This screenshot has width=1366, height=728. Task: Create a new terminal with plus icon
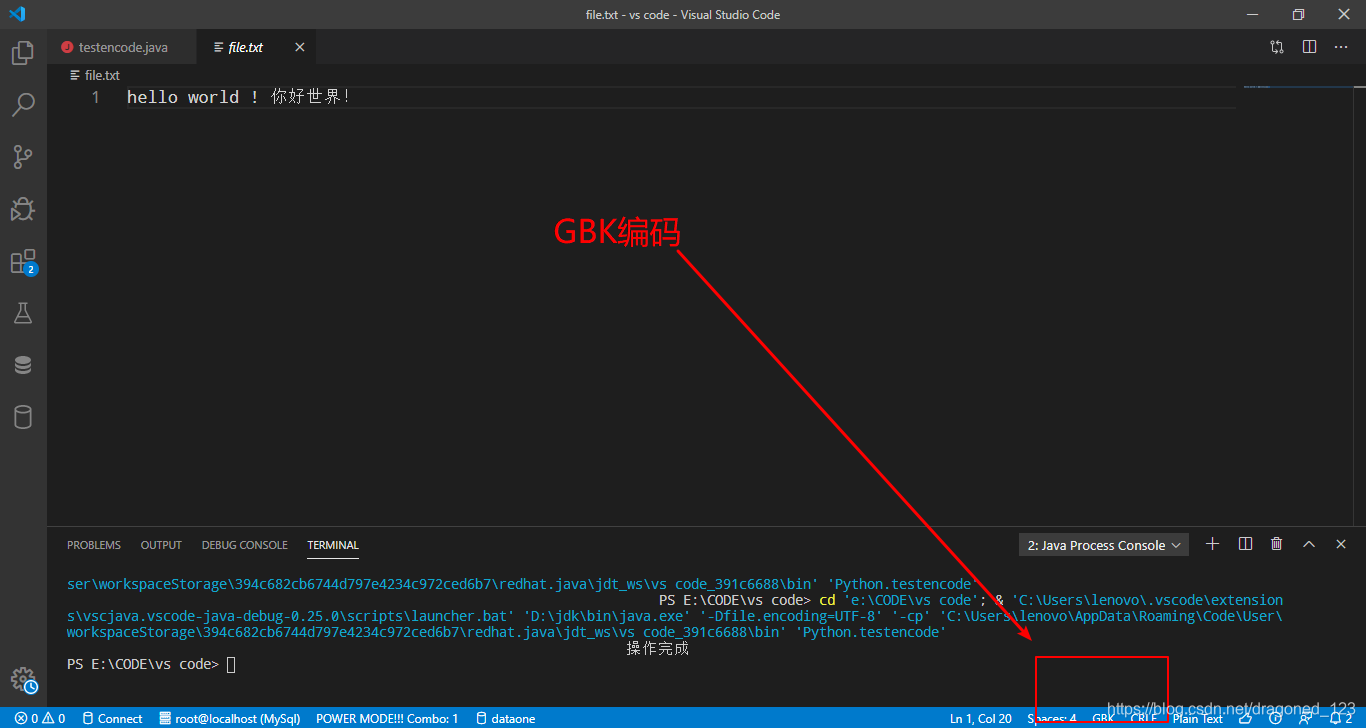pos(1212,544)
